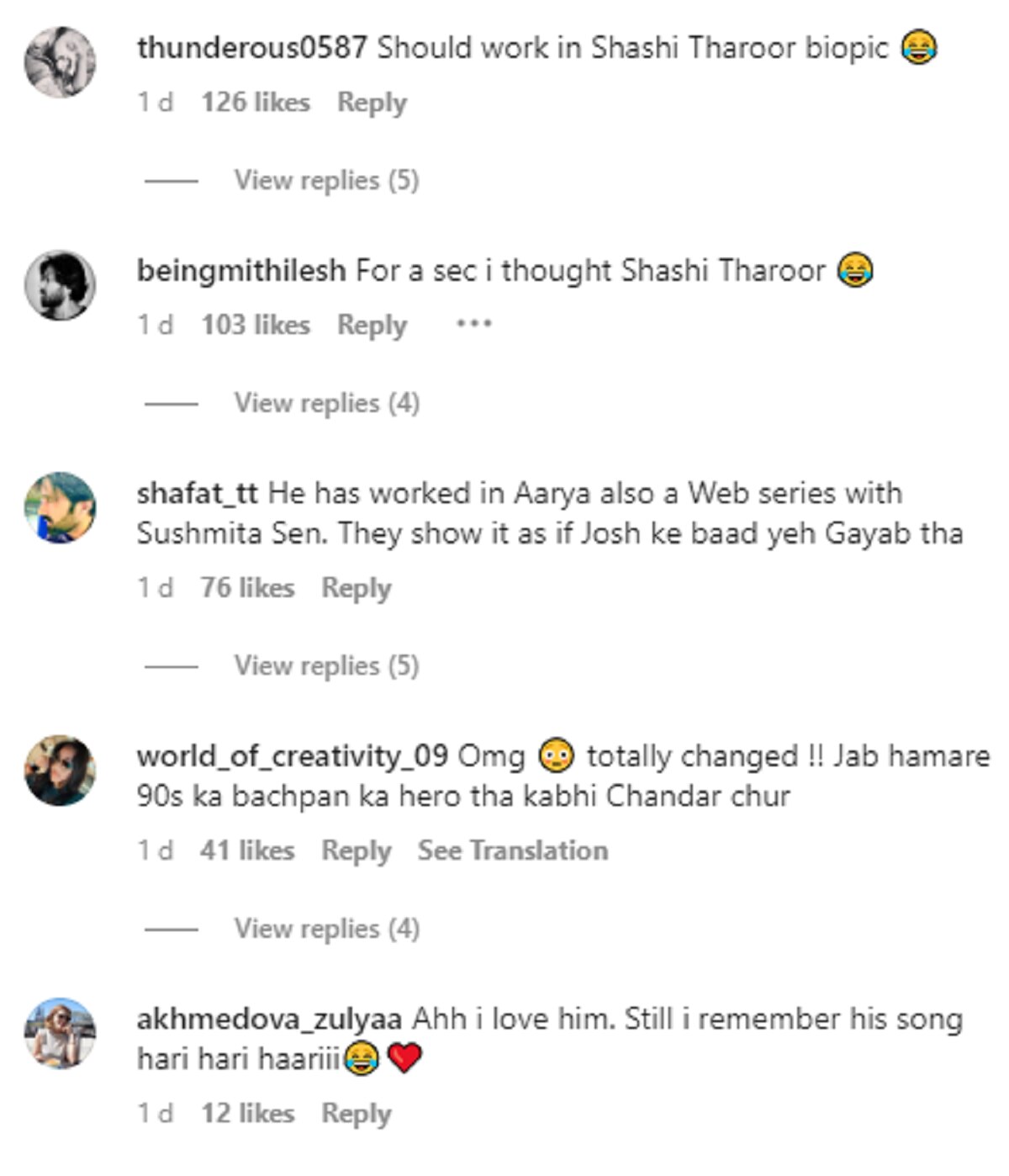
Task: Reply to thunderous0587's comment
Action: [x=372, y=103]
